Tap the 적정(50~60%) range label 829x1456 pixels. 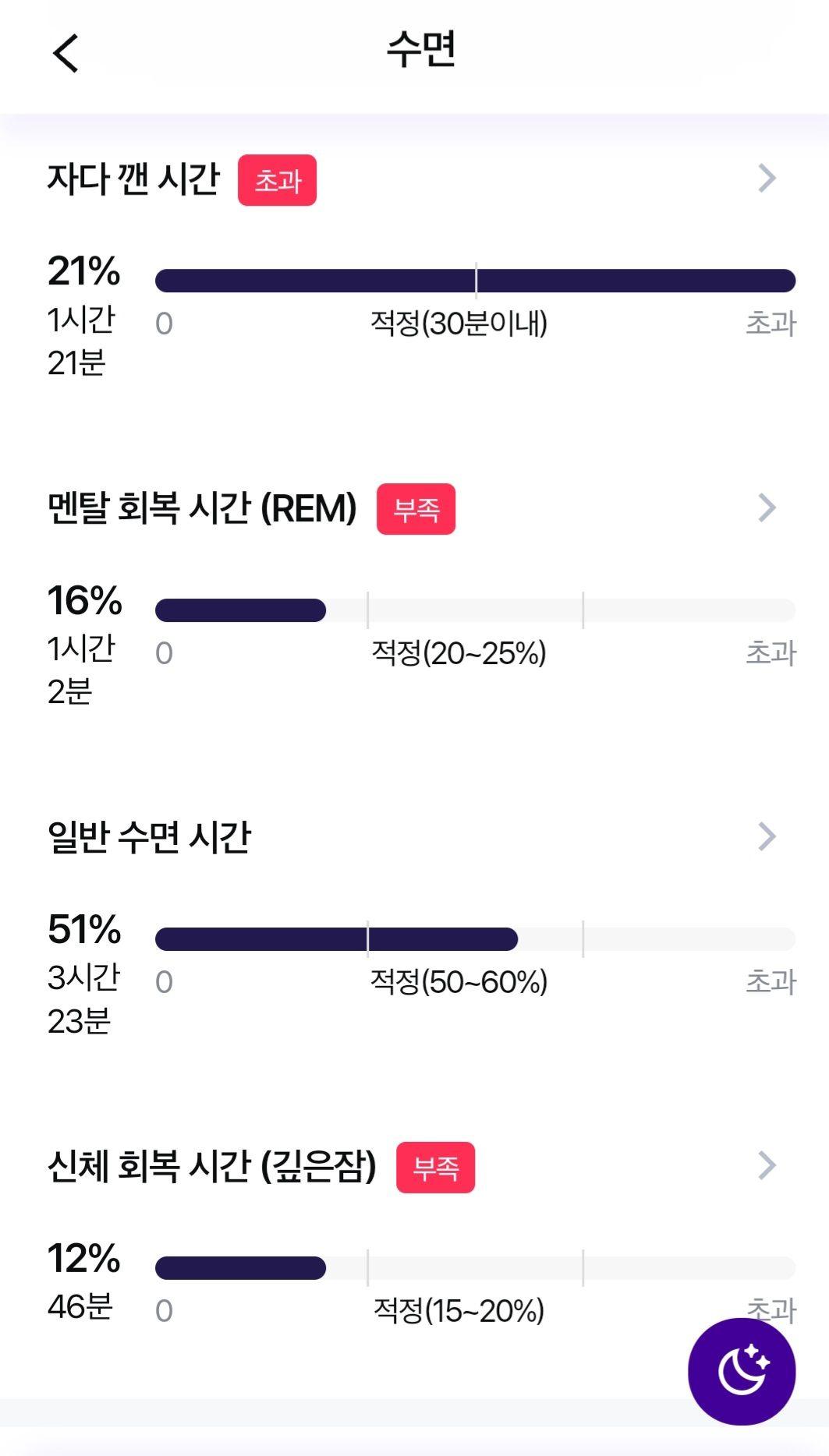459,982
